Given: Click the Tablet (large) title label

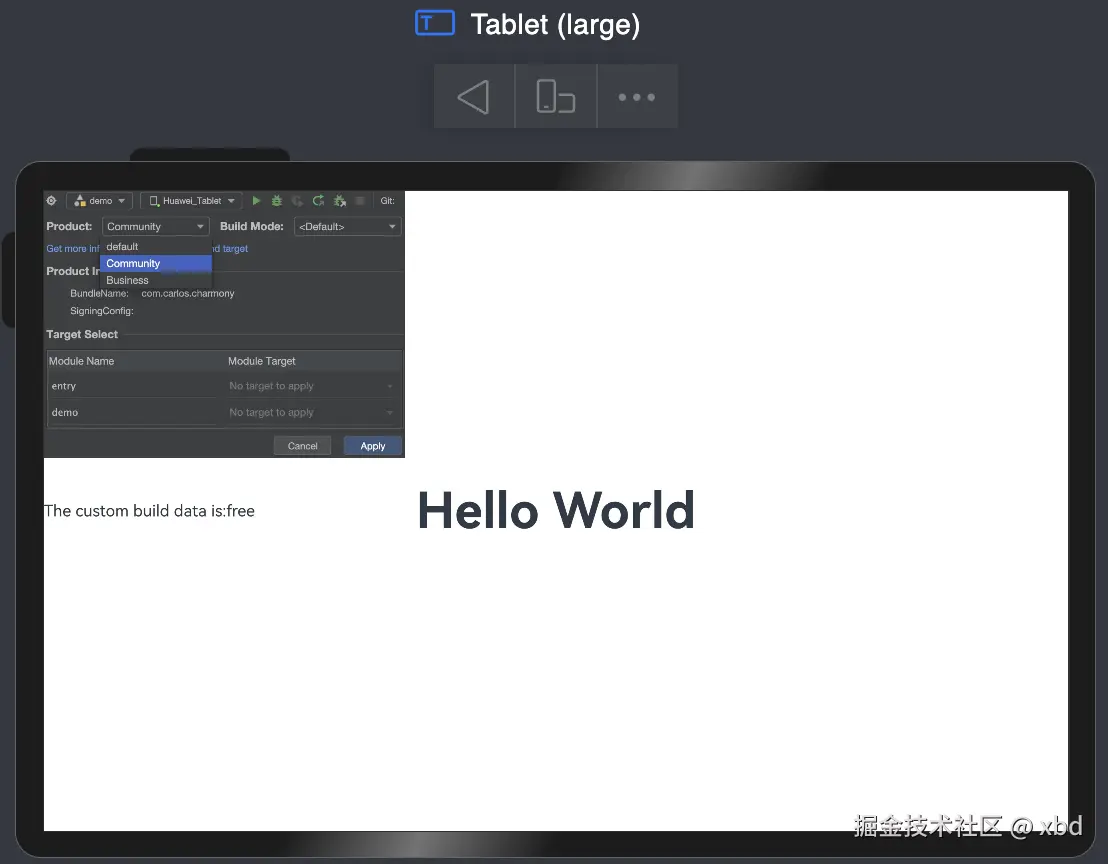Looking at the screenshot, I should click(x=555, y=25).
